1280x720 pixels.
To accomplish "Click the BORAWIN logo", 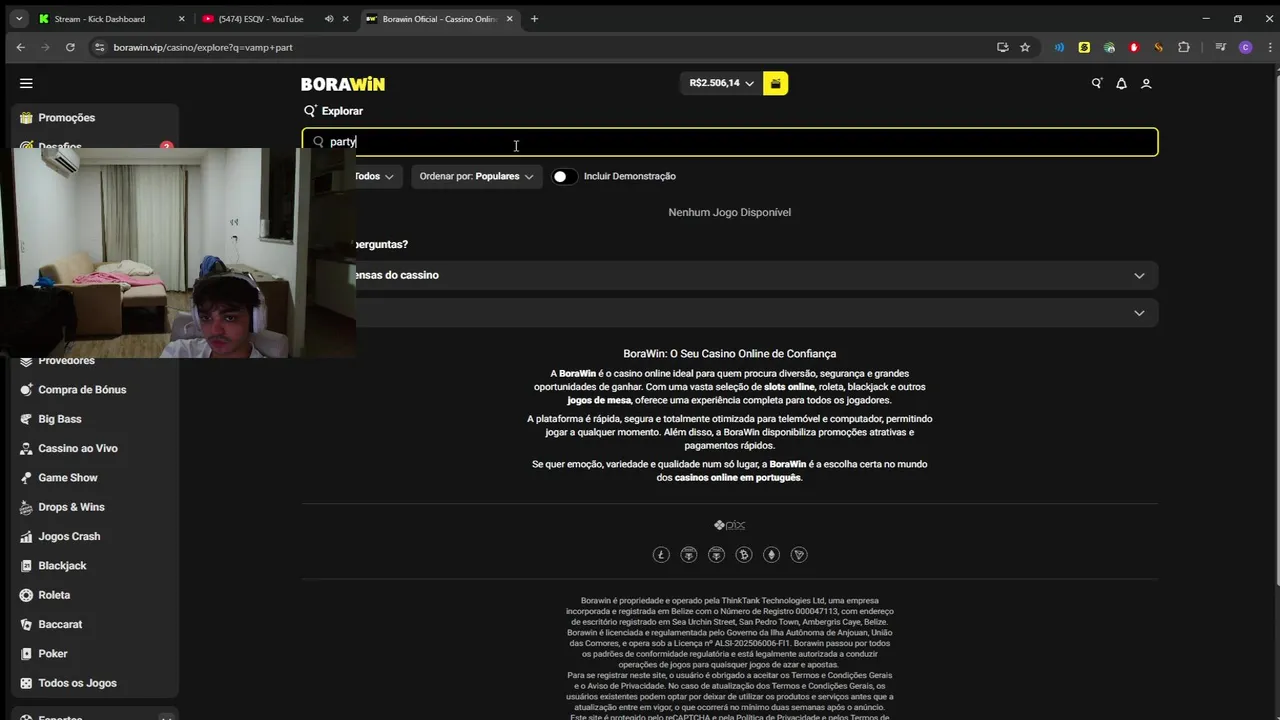I will pyautogui.click(x=343, y=84).
